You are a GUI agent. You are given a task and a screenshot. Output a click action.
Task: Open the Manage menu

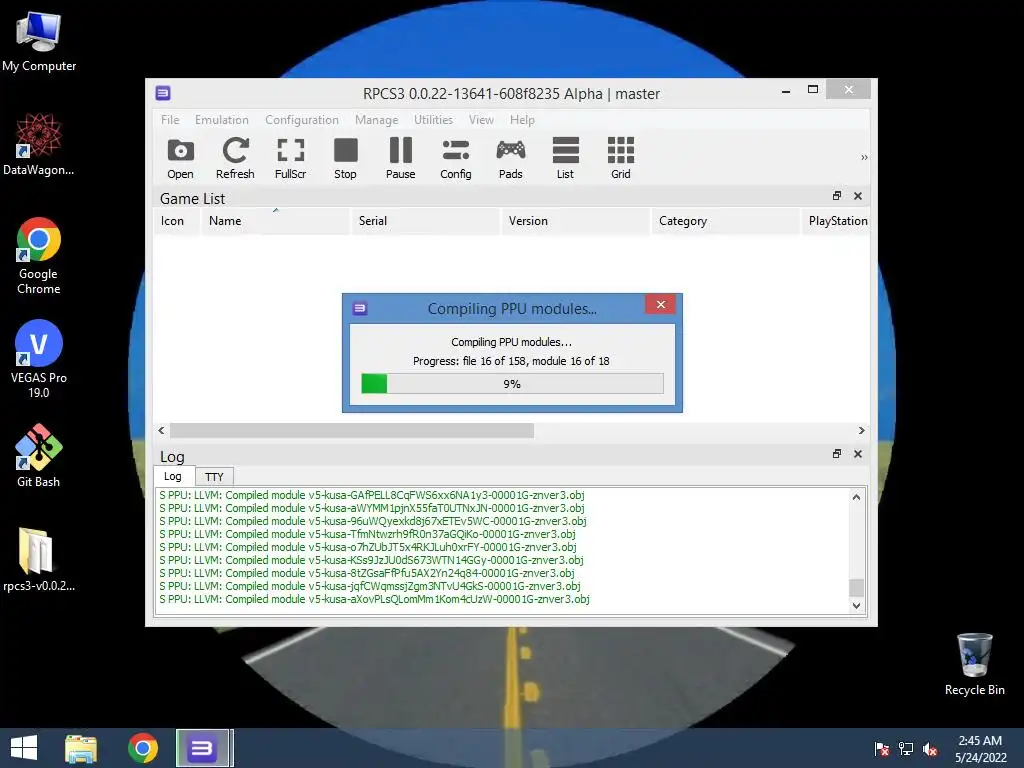click(x=377, y=120)
